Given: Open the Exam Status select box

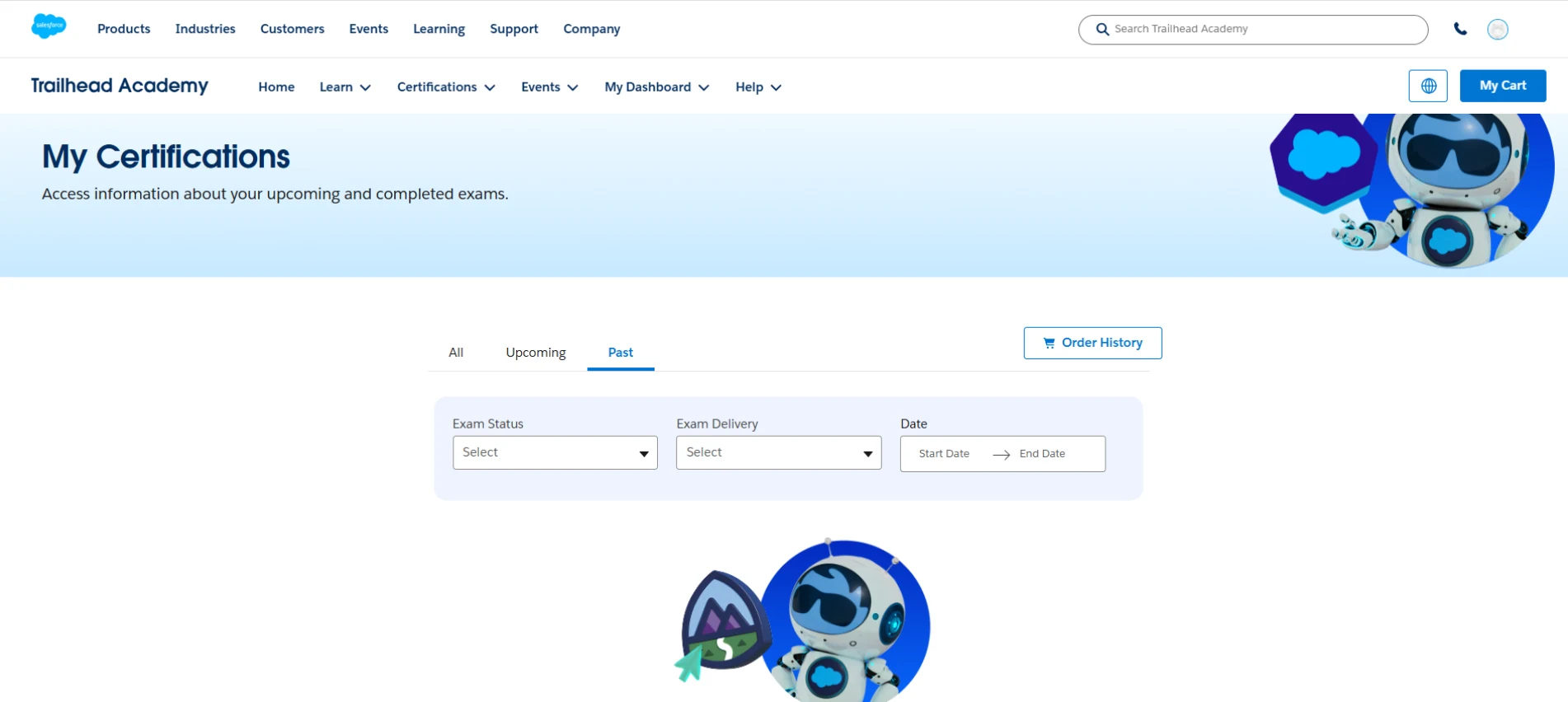Looking at the screenshot, I should [x=555, y=452].
